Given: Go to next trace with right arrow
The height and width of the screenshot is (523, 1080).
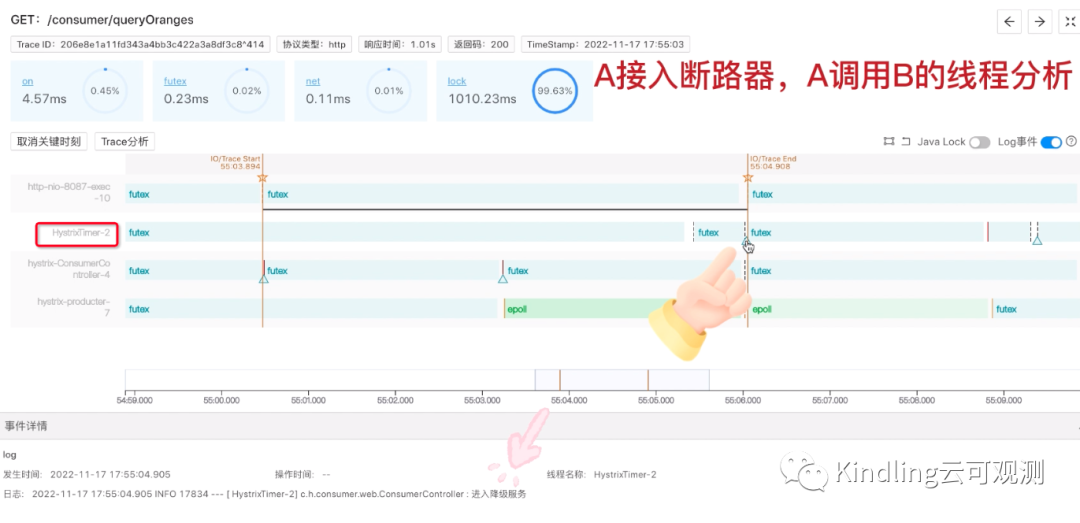Looking at the screenshot, I should pos(1040,21).
